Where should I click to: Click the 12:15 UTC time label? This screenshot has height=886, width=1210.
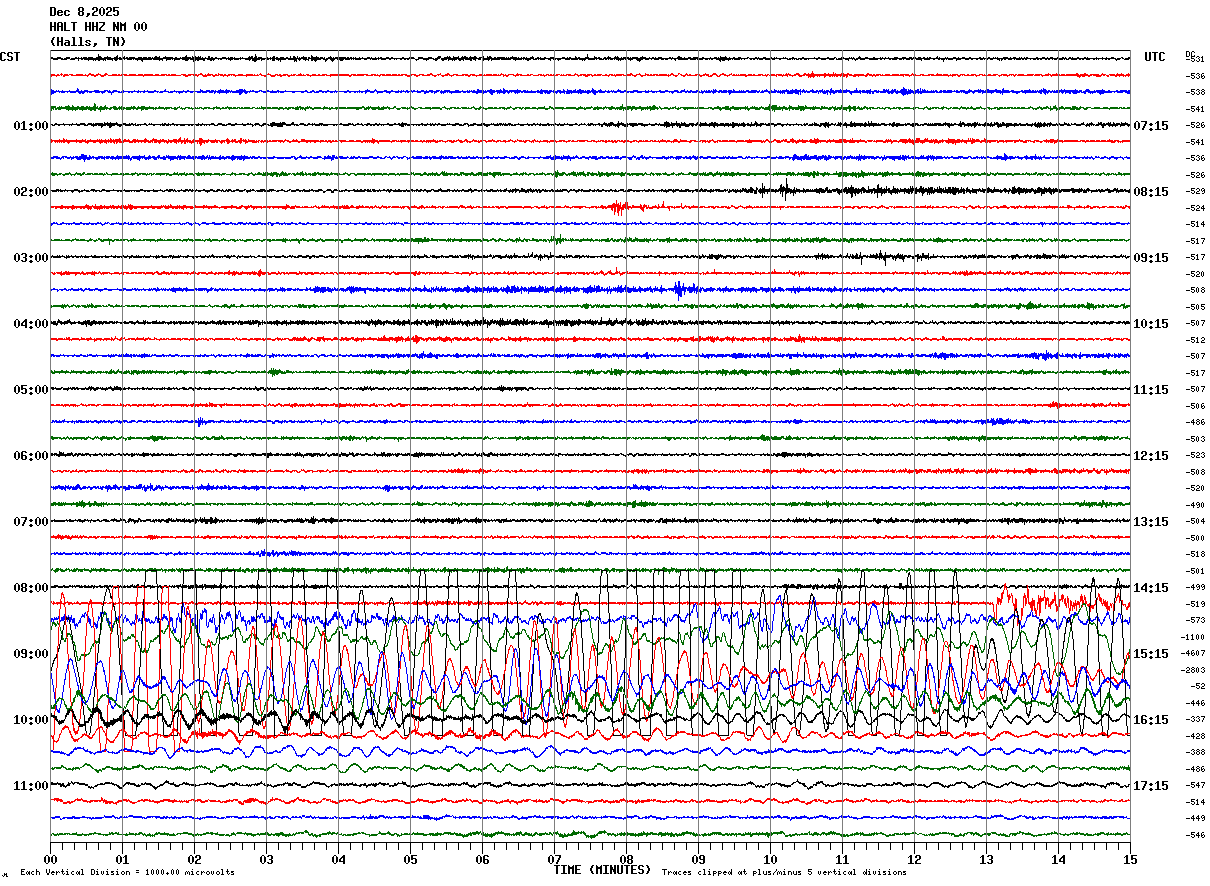tap(1151, 456)
